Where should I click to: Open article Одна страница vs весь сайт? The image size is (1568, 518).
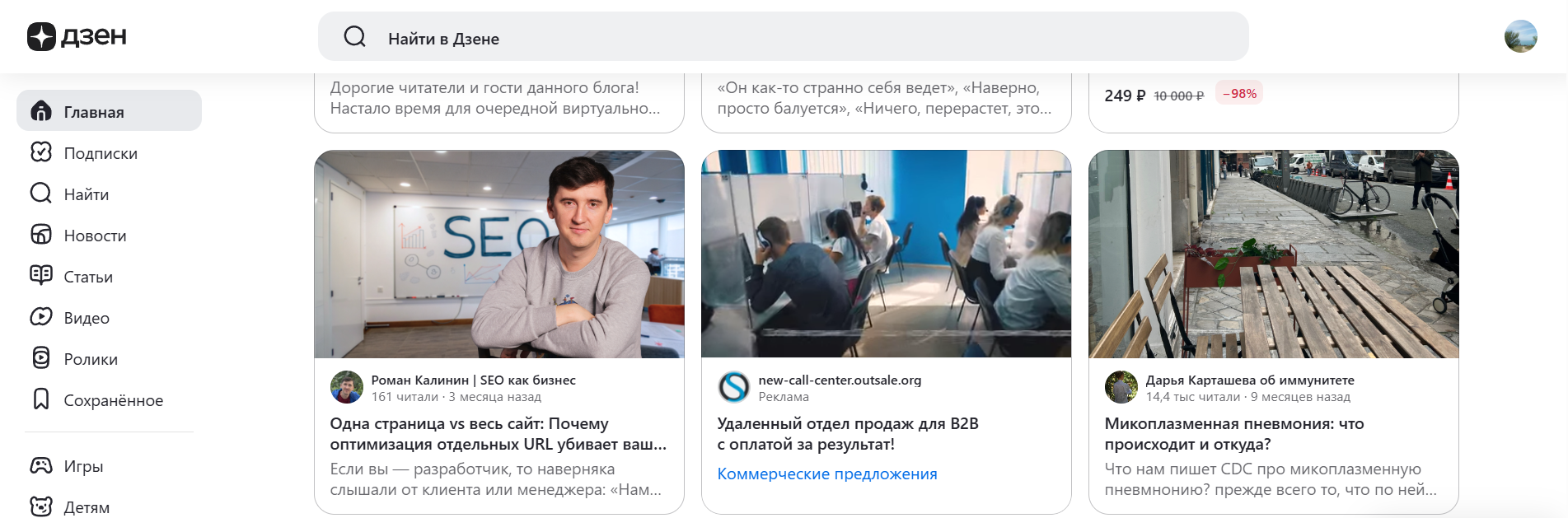(x=498, y=434)
